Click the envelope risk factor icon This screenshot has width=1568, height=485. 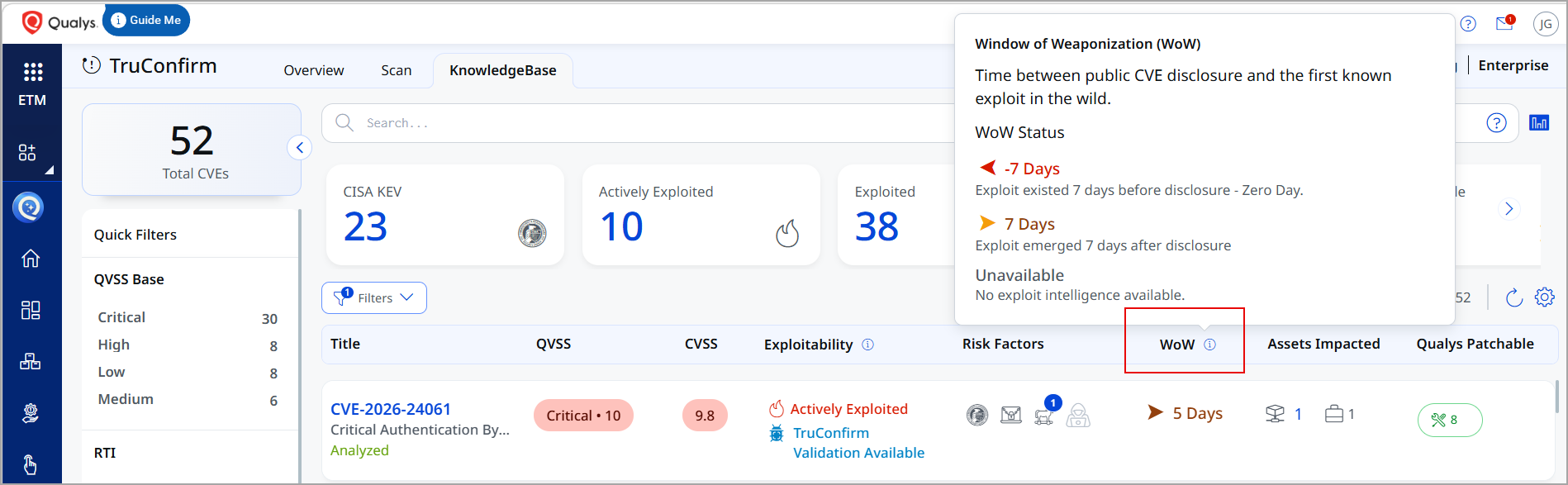pyautogui.click(x=1011, y=415)
